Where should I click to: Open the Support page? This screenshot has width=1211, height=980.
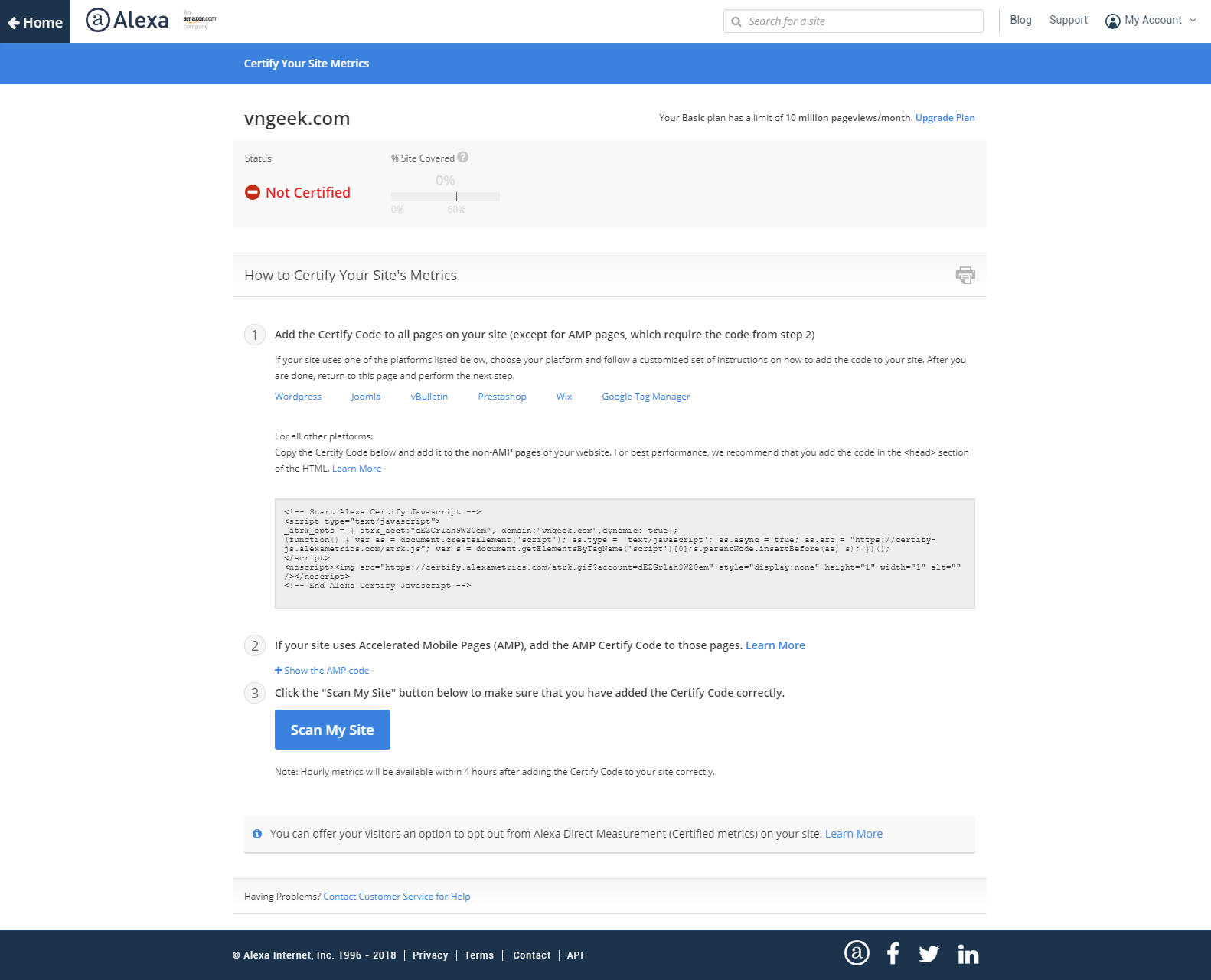[x=1068, y=20]
